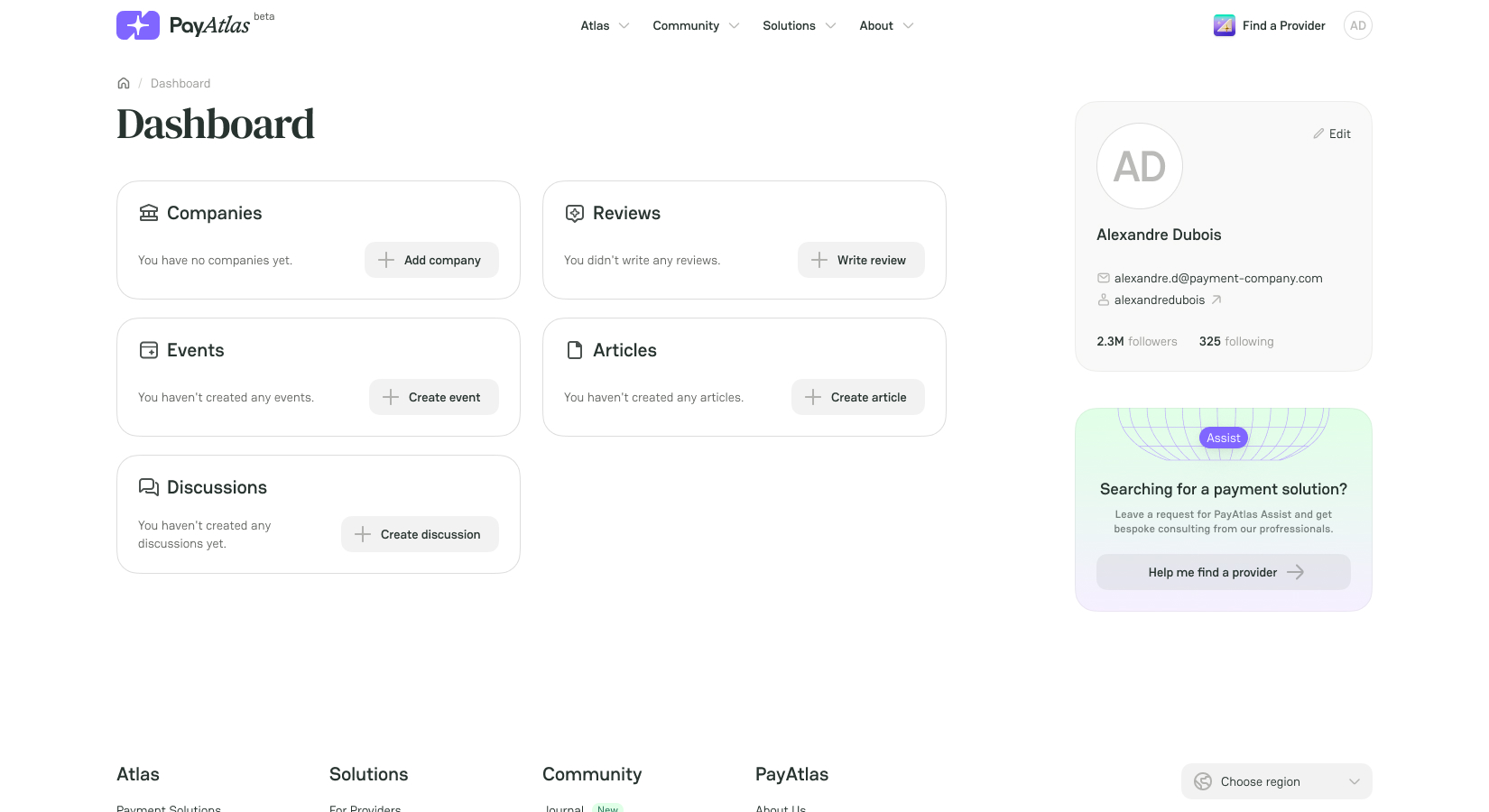Viewport: 1489px width, 812px height.
Task: Click Help me find a provider
Action: coord(1223,572)
